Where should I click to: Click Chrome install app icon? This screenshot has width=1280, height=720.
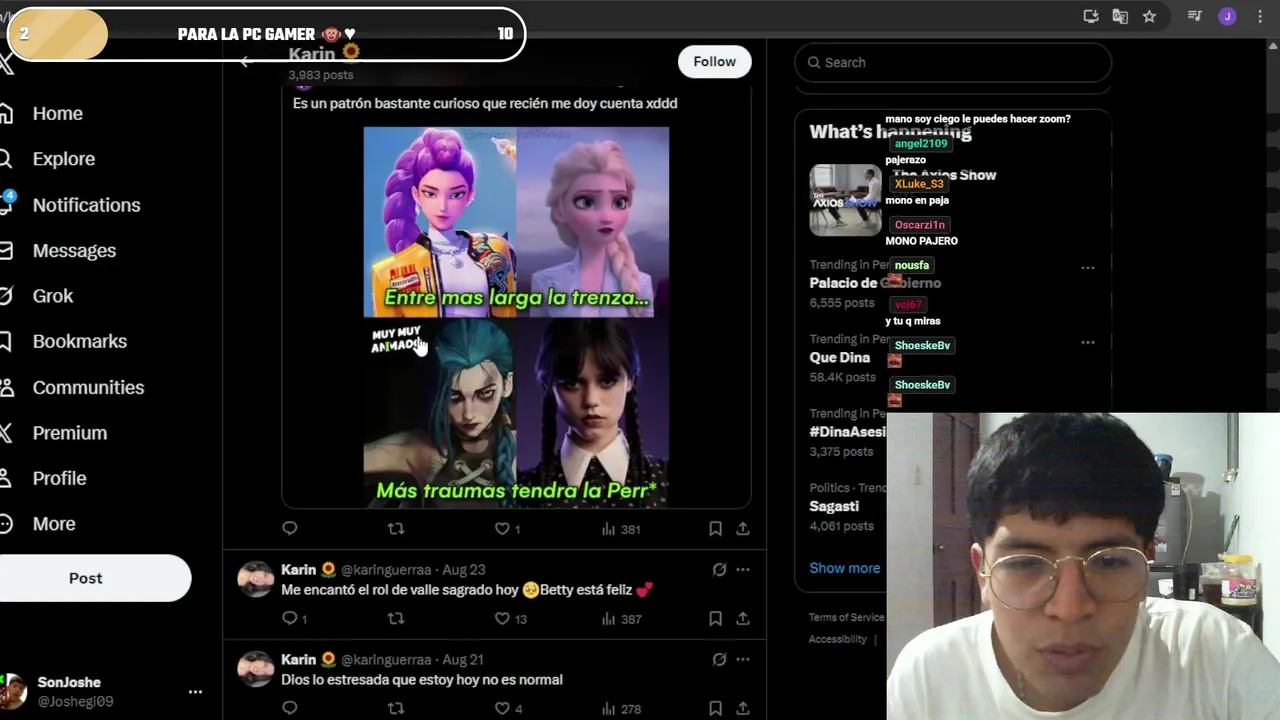[1091, 16]
